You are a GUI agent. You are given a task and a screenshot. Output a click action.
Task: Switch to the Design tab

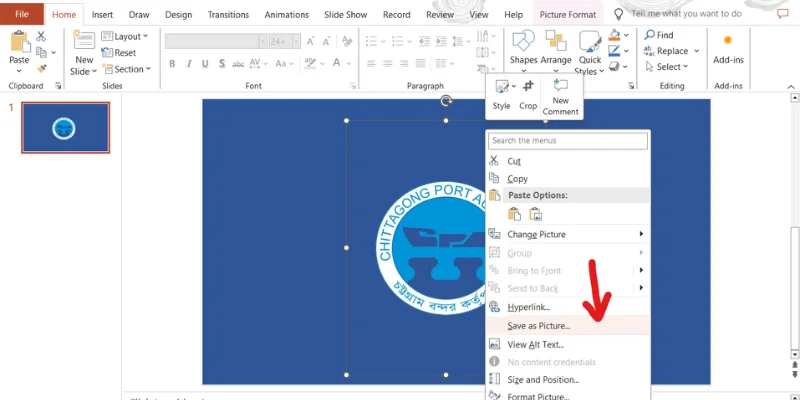click(x=179, y=15)
